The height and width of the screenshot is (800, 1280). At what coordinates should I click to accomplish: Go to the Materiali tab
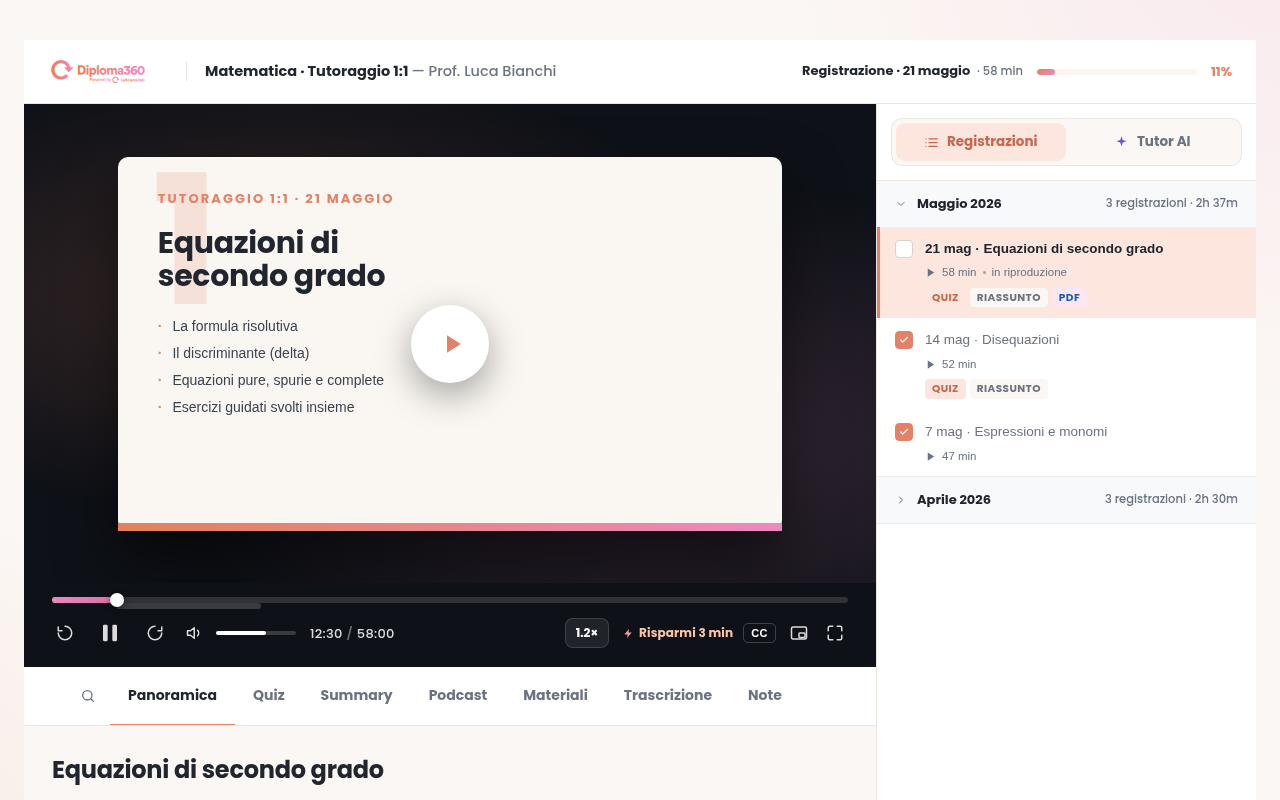[x=555, y=695]
